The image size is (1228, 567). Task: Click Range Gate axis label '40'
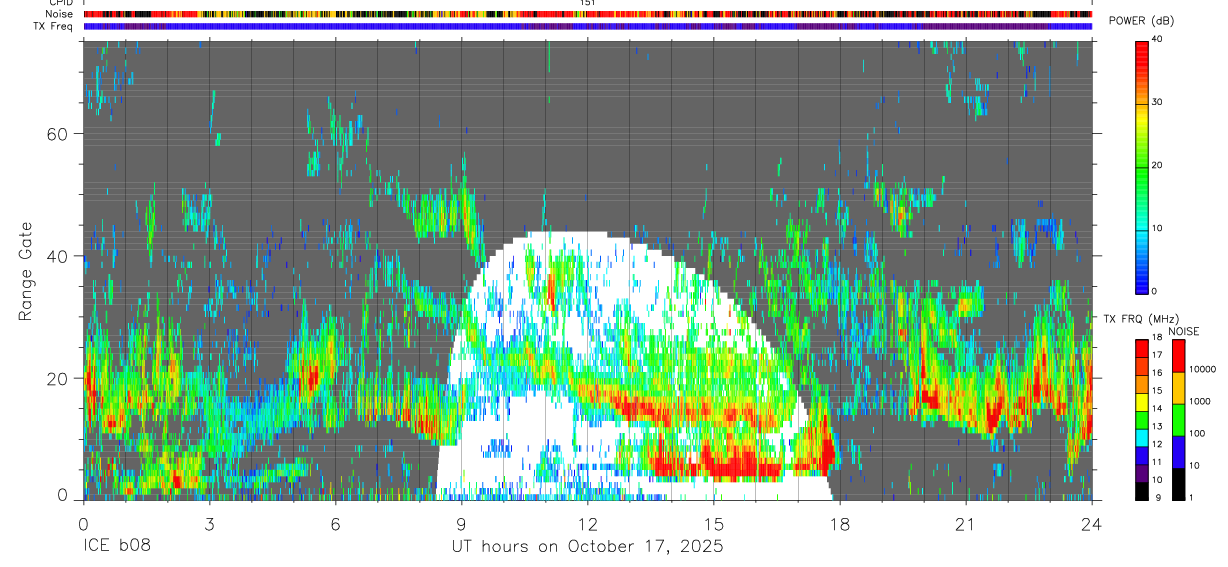[x=55, y=256]
